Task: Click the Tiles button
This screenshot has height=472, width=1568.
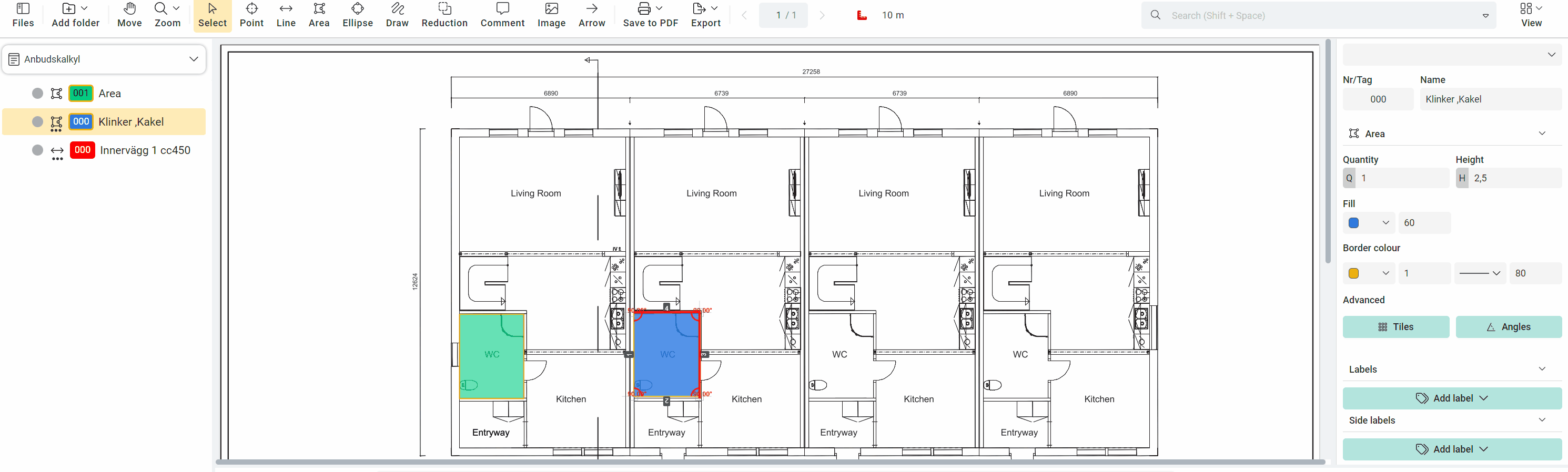Action: pyautogui.click(x=1396, y=326)
